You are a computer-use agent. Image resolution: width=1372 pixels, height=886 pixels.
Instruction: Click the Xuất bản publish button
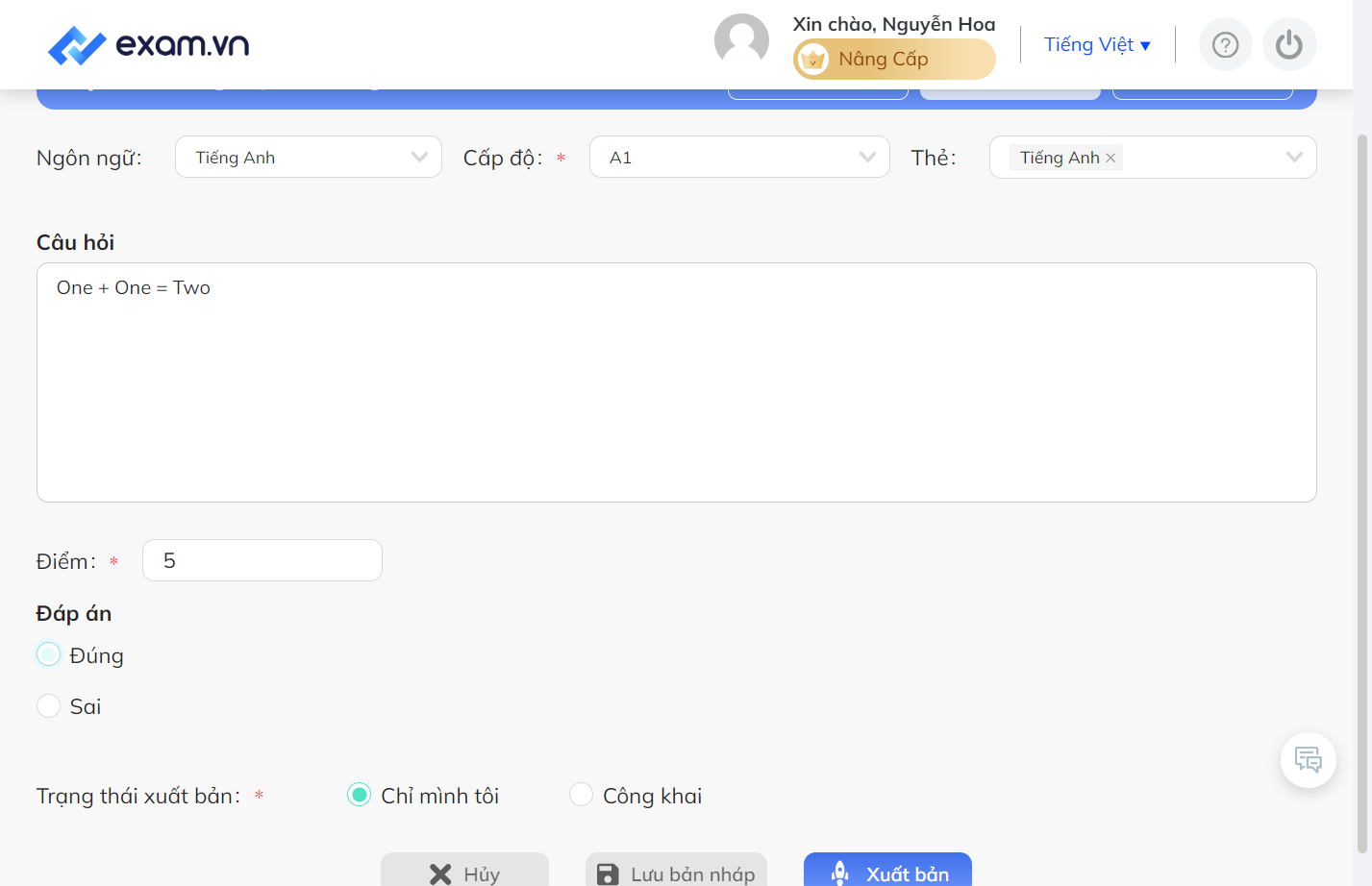[887, 870]
